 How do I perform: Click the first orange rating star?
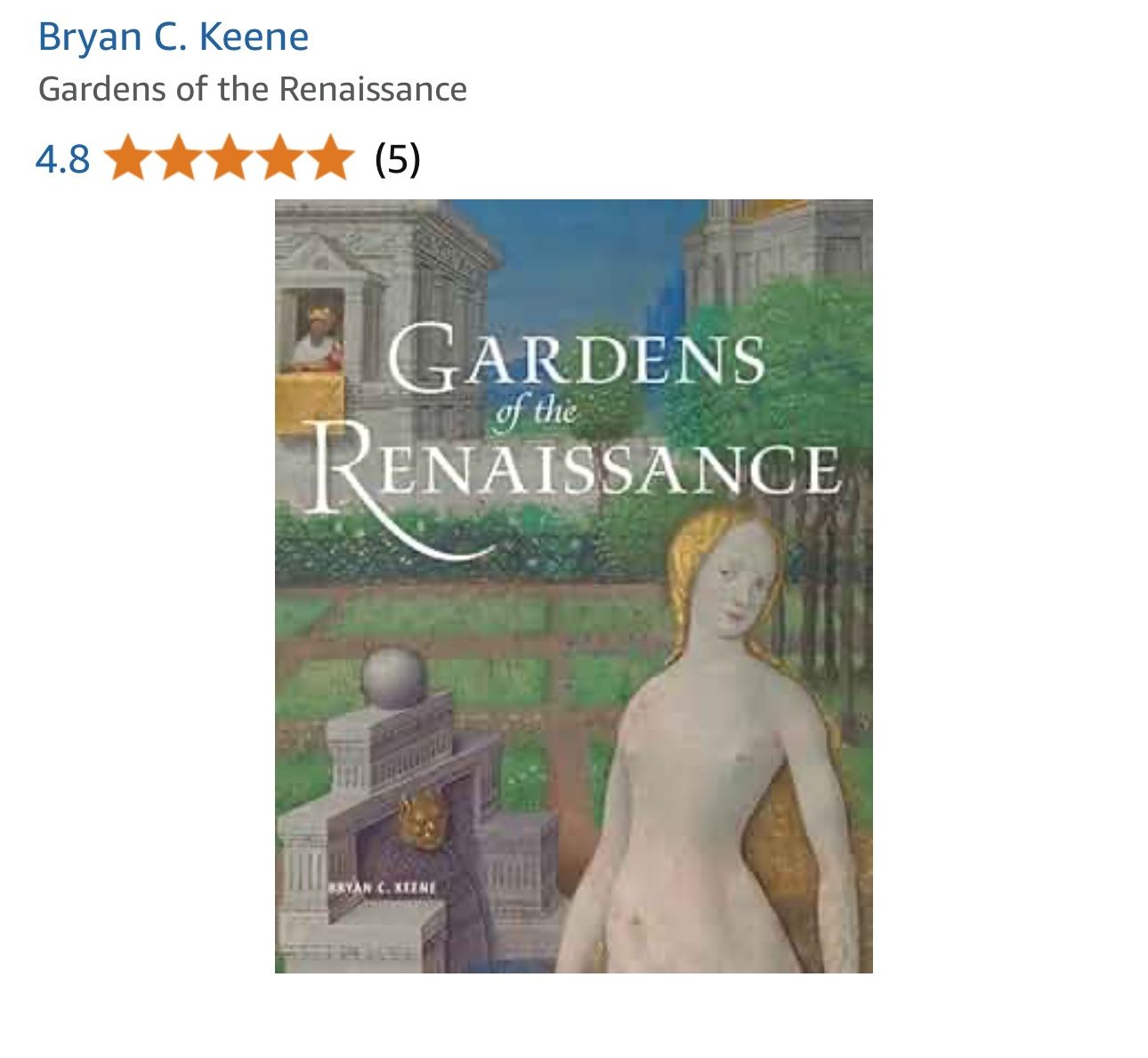coord(130,158)
